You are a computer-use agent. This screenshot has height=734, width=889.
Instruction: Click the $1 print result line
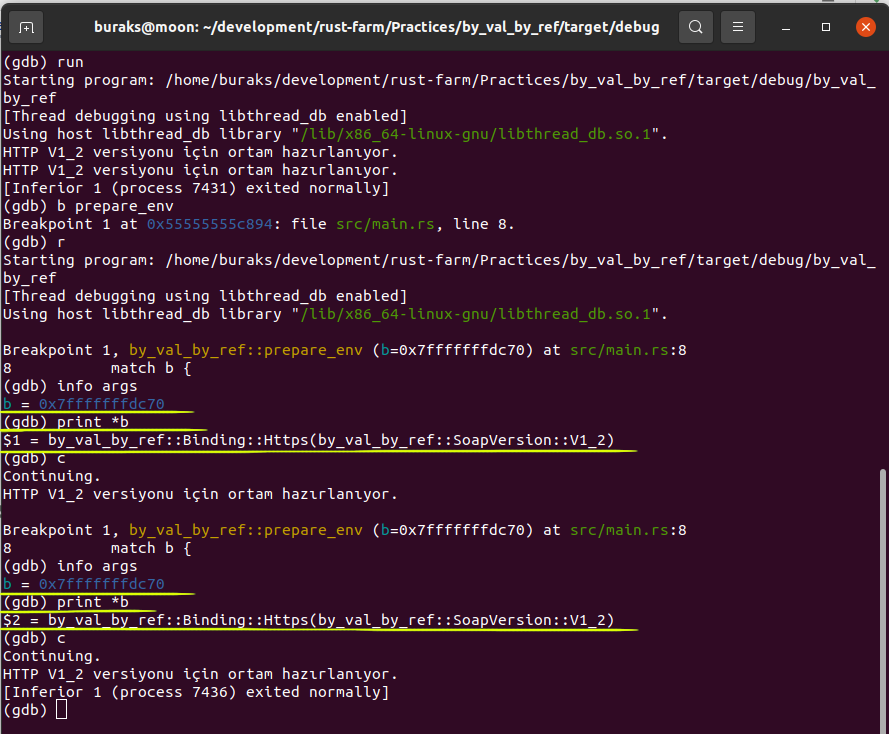tap(308, 440)
